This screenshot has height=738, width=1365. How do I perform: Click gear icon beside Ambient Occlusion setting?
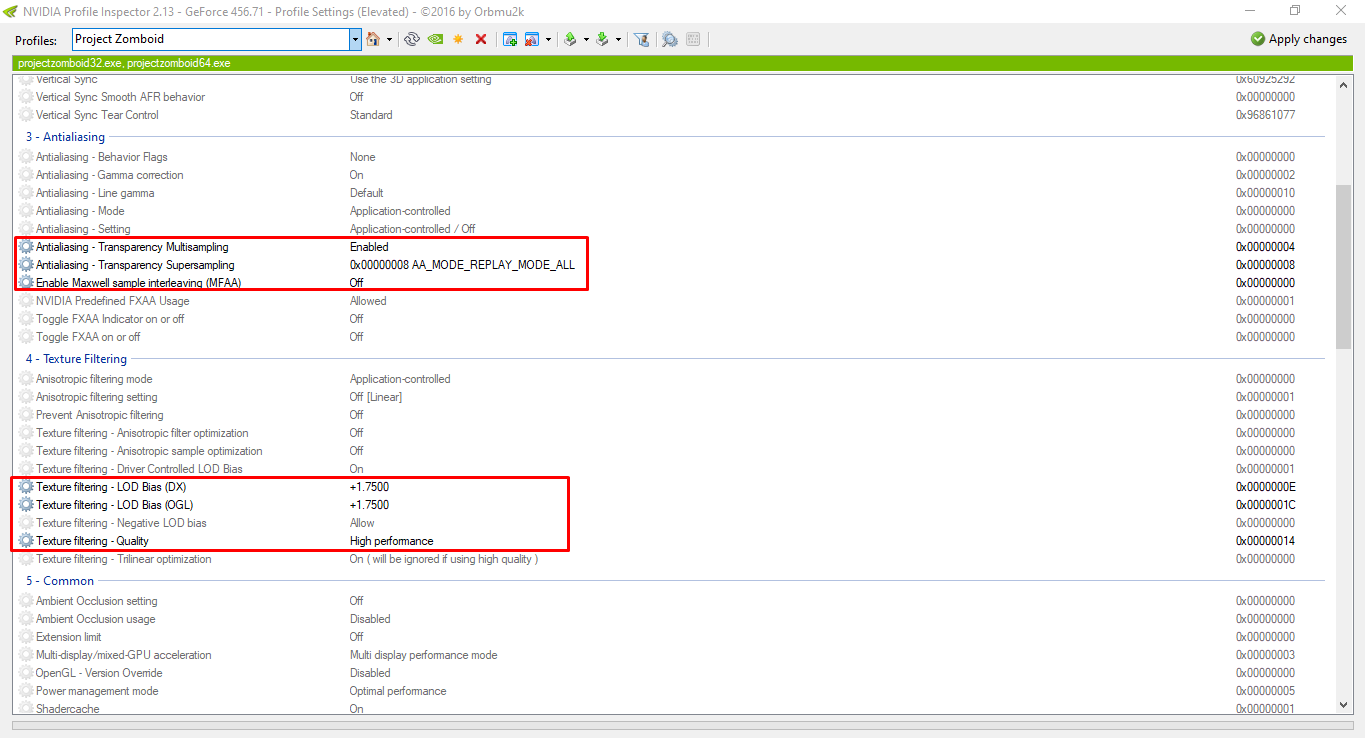pyautogui.click(x=27, y=601)
